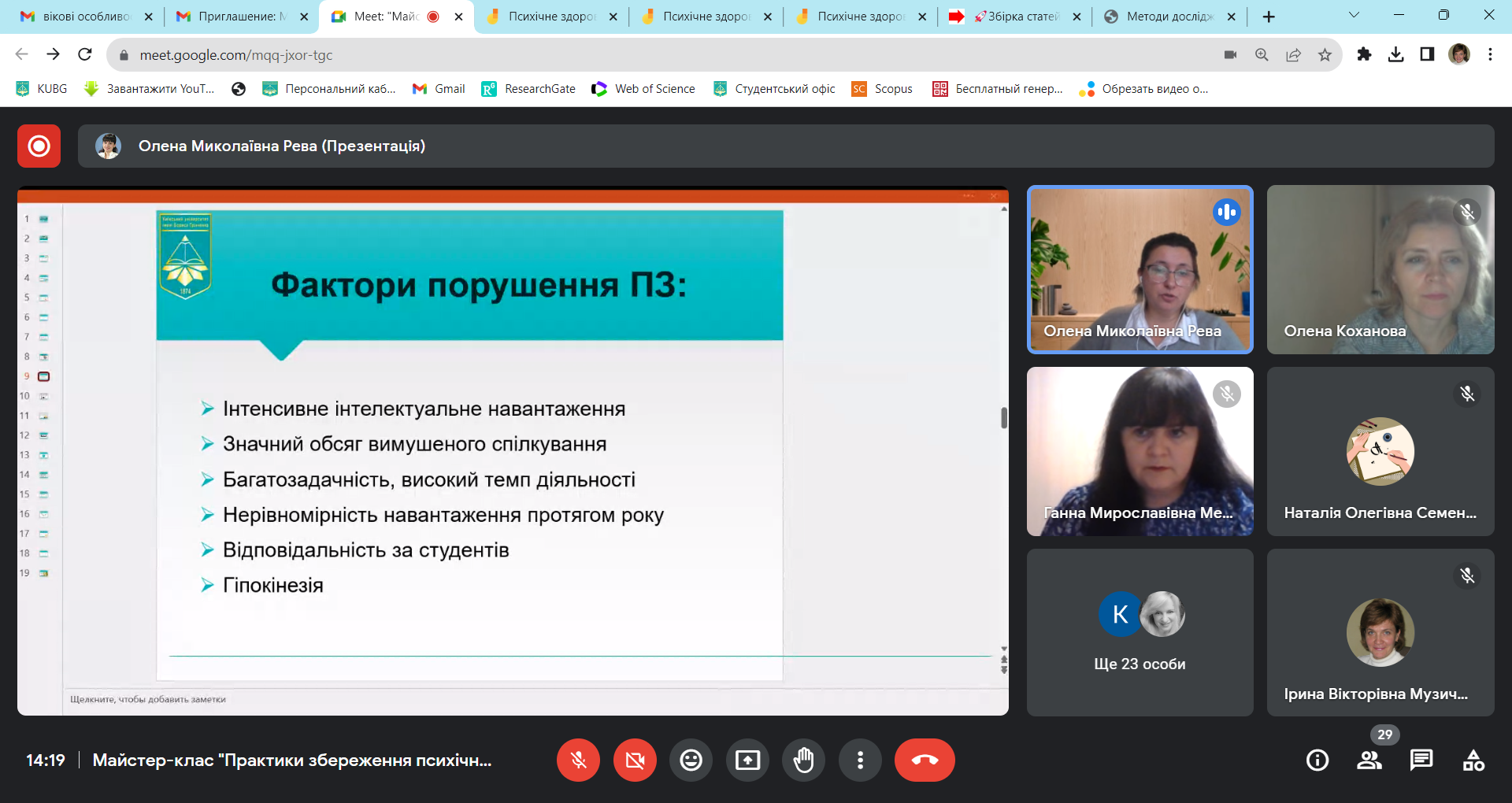Mute your microphone
This screenshot has width=1512, height=803.
click(578, 760)
